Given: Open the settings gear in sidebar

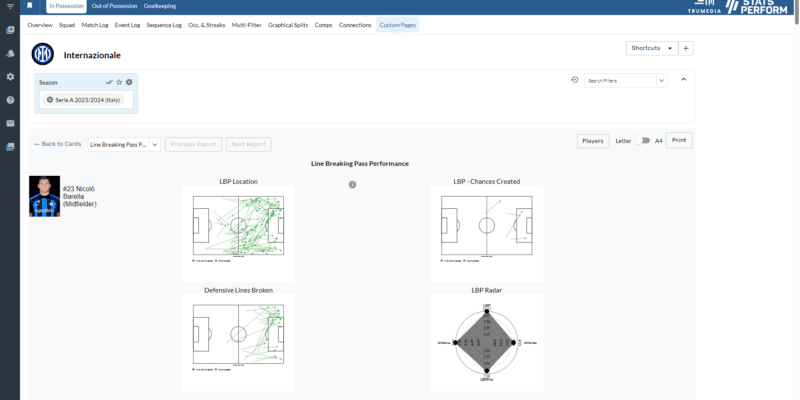Looking at the screenshot, I should point(10,77).
